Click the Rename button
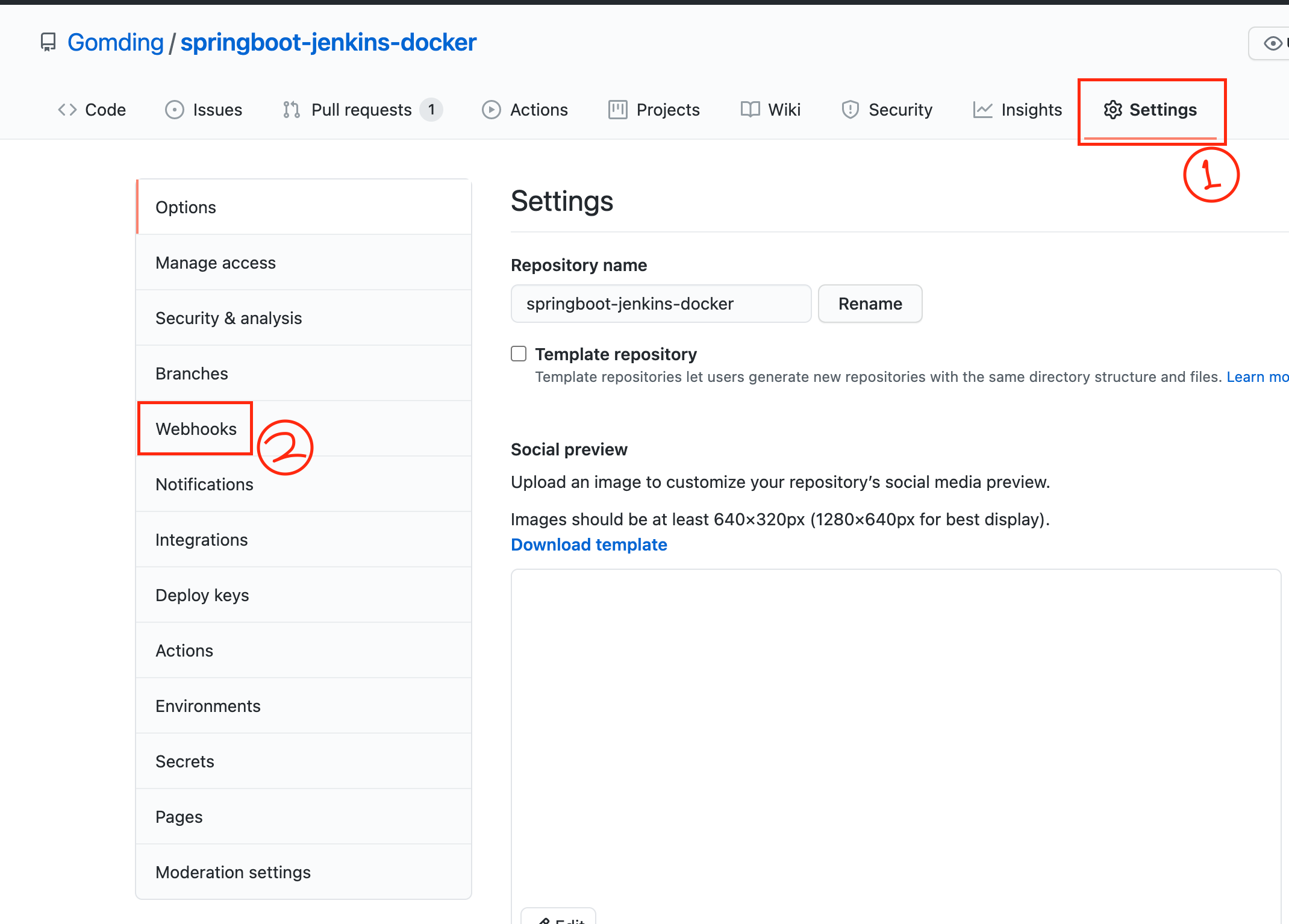The width and height of the screenshot is (1289, 924). [870, 304]
